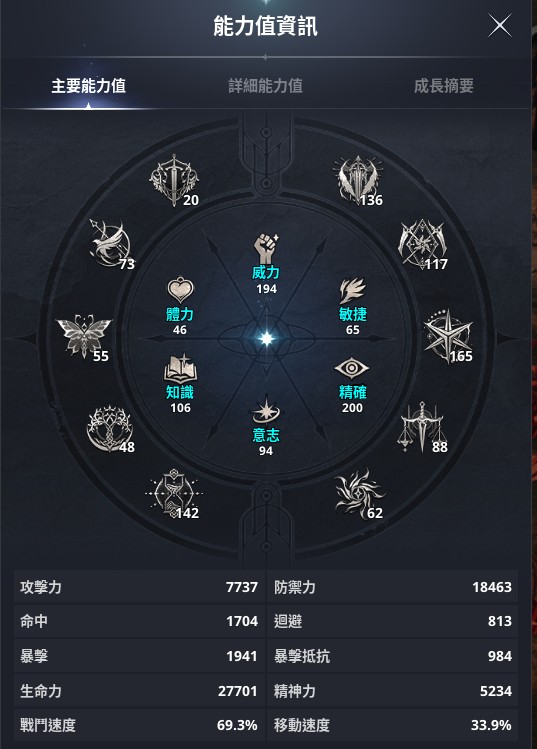Select the 主要能力值 tab

(x=89, y=86)
